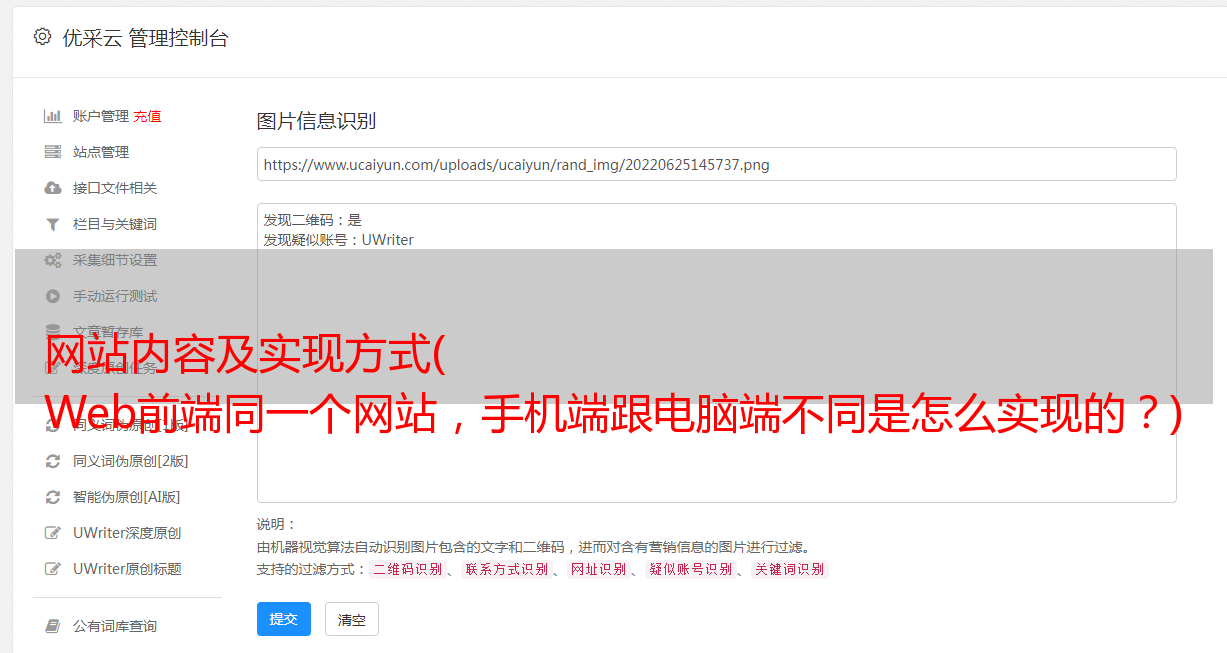Screen dimensions: 1227x653
Task: Click the 说明： label
Action: pos(276,524)
